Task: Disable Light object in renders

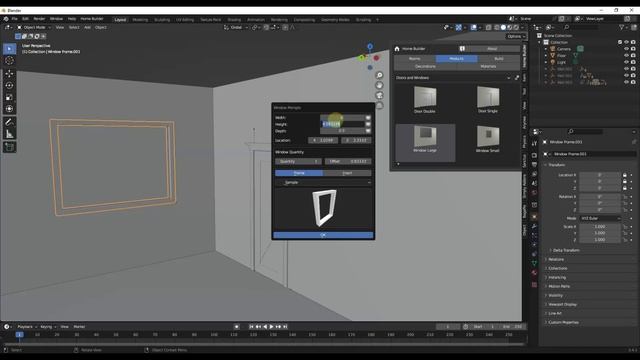Action: pyautogui.click(x=633, y=62)
